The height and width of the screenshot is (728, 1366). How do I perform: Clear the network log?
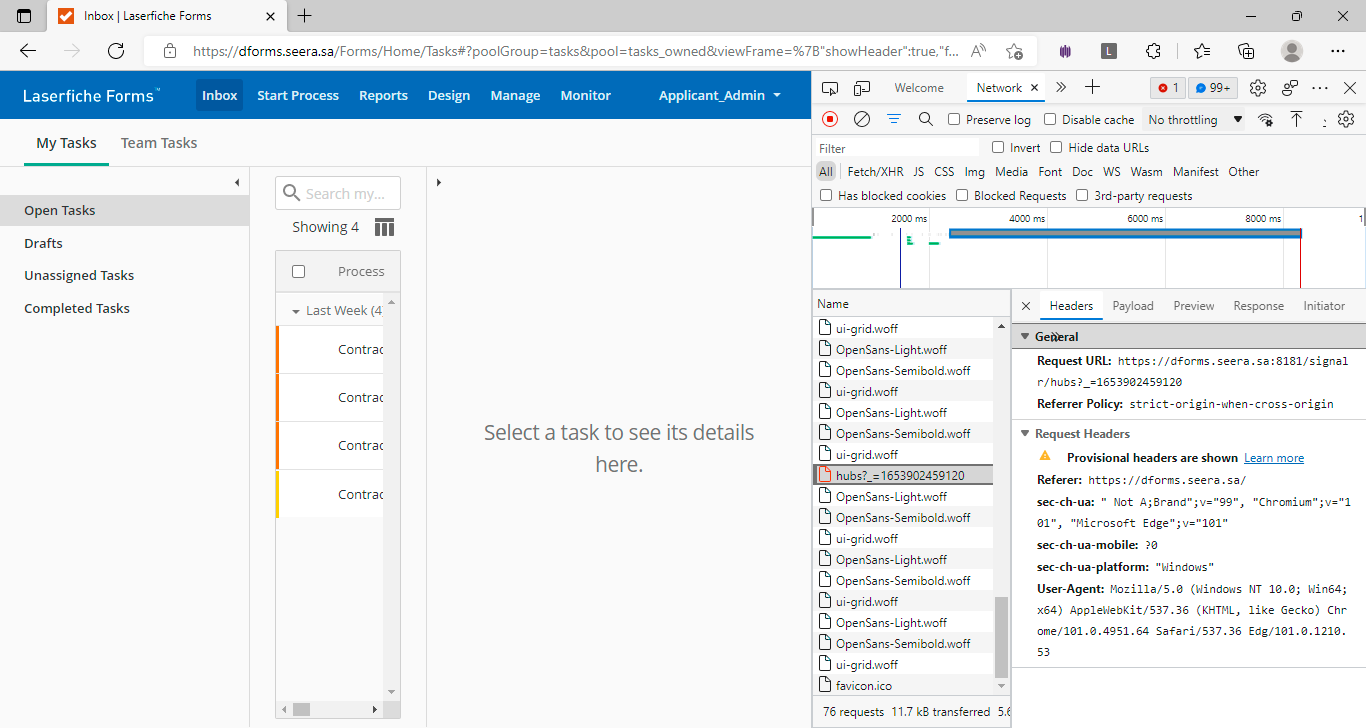(861, 119)
